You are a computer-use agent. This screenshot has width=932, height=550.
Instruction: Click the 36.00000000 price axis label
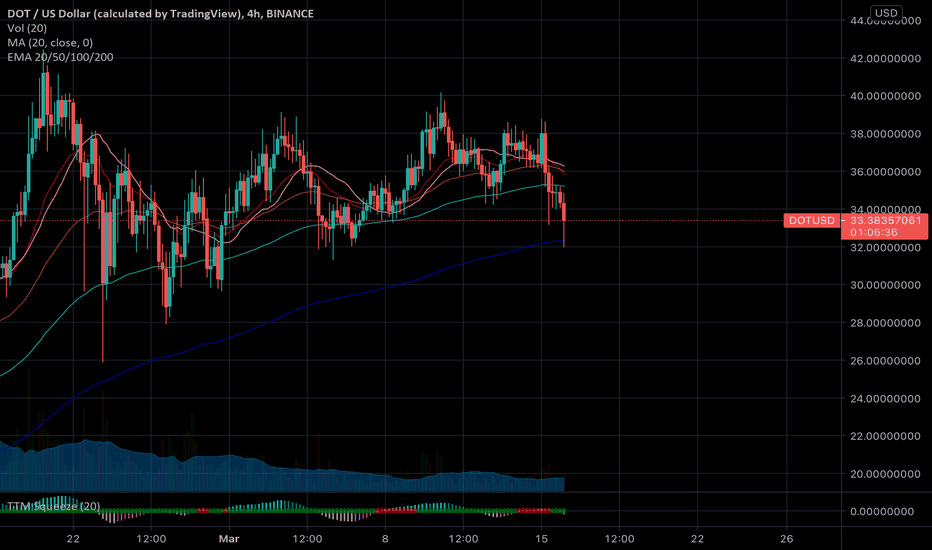pyautogui.click(x=886, y=172)
